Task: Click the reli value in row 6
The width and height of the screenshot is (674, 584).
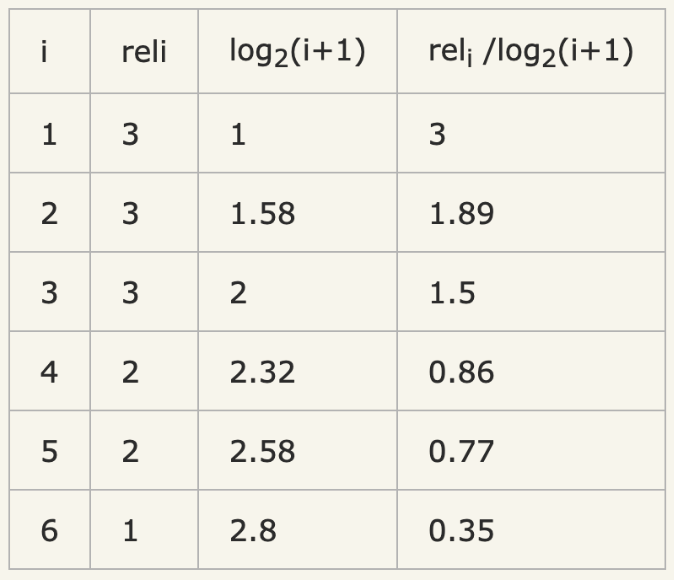Action: pos(130,530)
